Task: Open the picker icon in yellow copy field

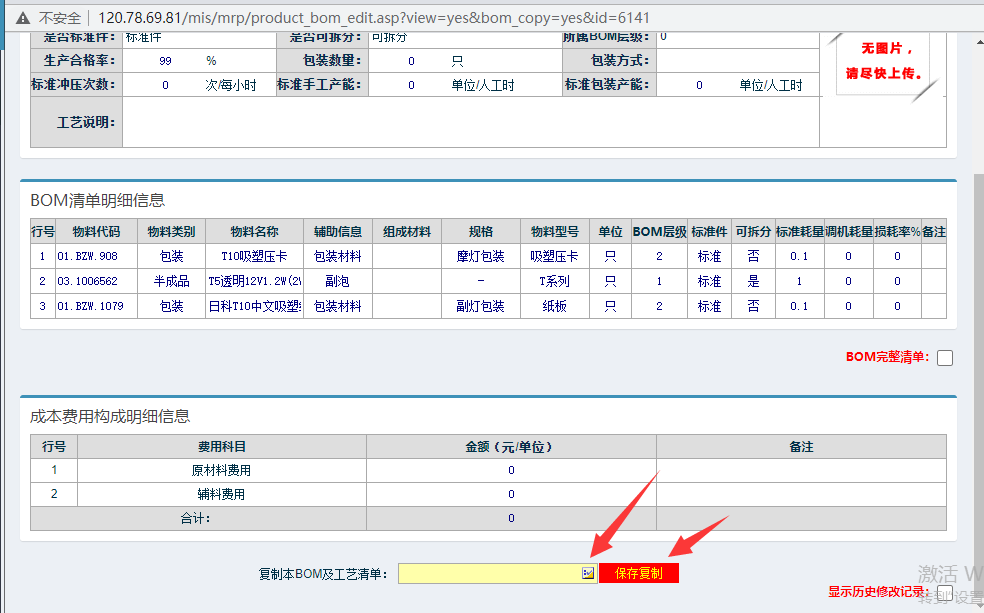Action: (x=588, y=573)
